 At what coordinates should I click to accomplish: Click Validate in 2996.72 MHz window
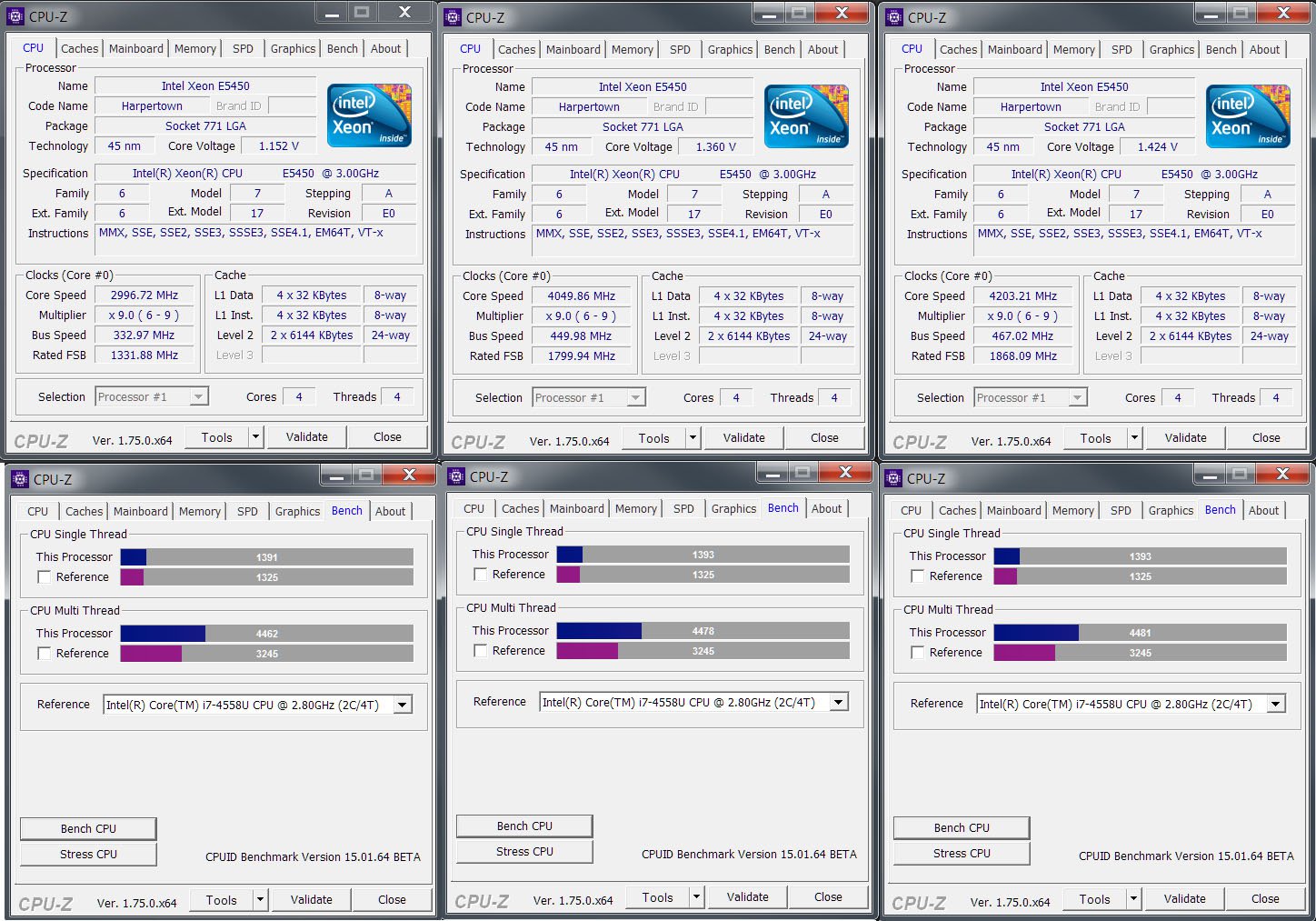tap(307, 437)
